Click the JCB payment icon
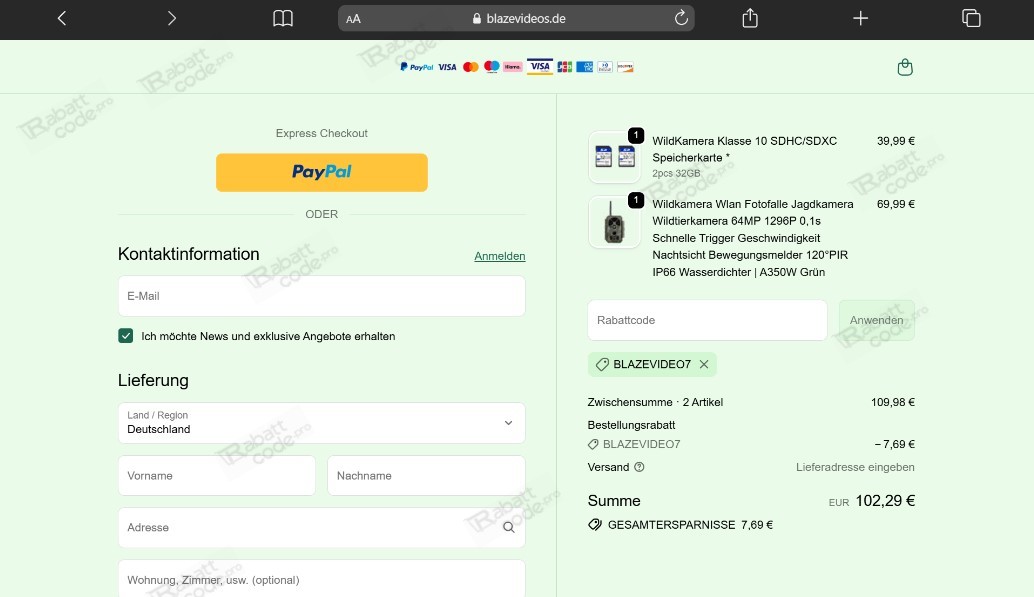 click(564, 66)
